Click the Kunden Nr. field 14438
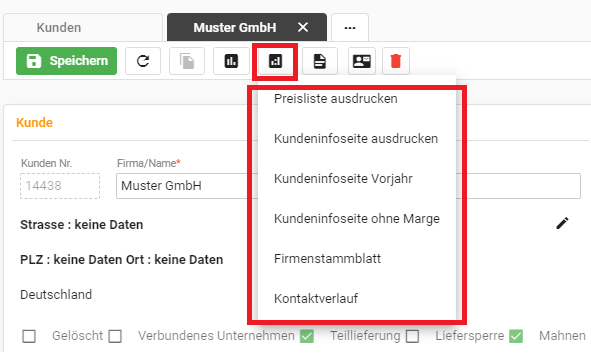Image resolution: width=591 pixels, height=361 pixels. coord(60,186)
